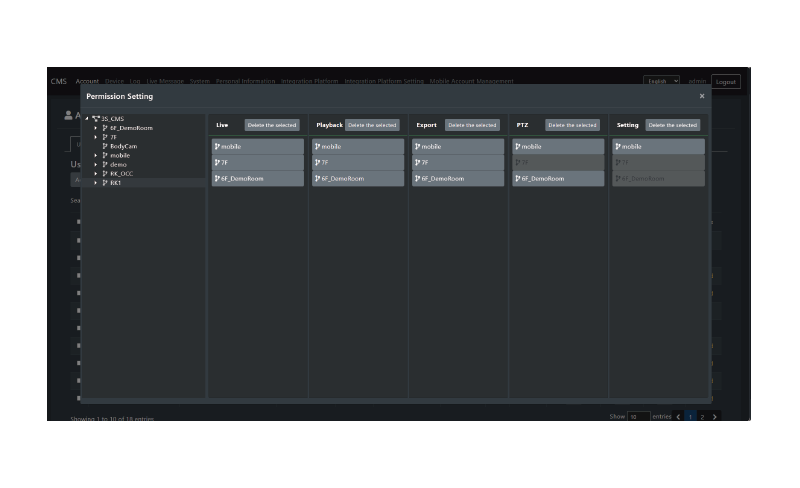Expand the 6F_DemoRoom tree node arrow
800x488 pixels.
coord(96,128)
